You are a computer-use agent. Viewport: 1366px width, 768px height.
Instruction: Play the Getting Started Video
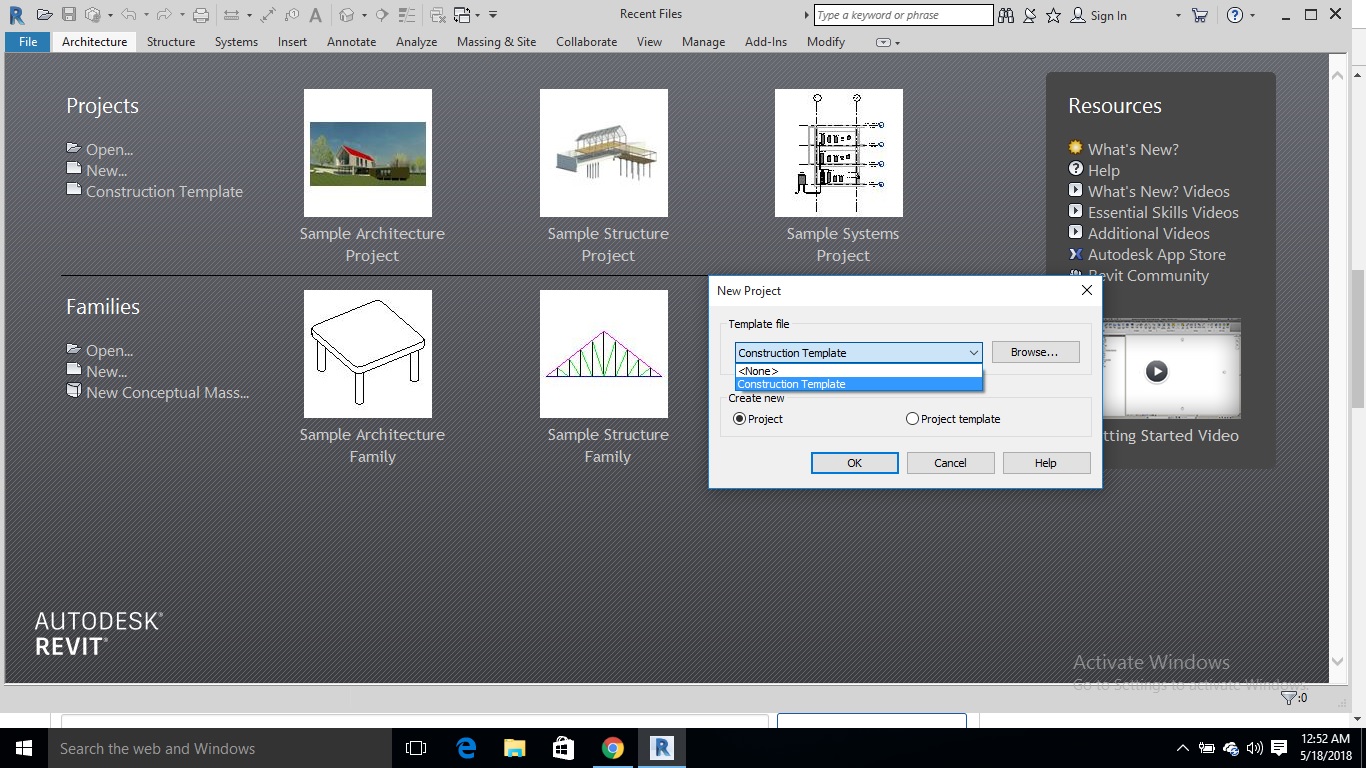point(1157,371)
